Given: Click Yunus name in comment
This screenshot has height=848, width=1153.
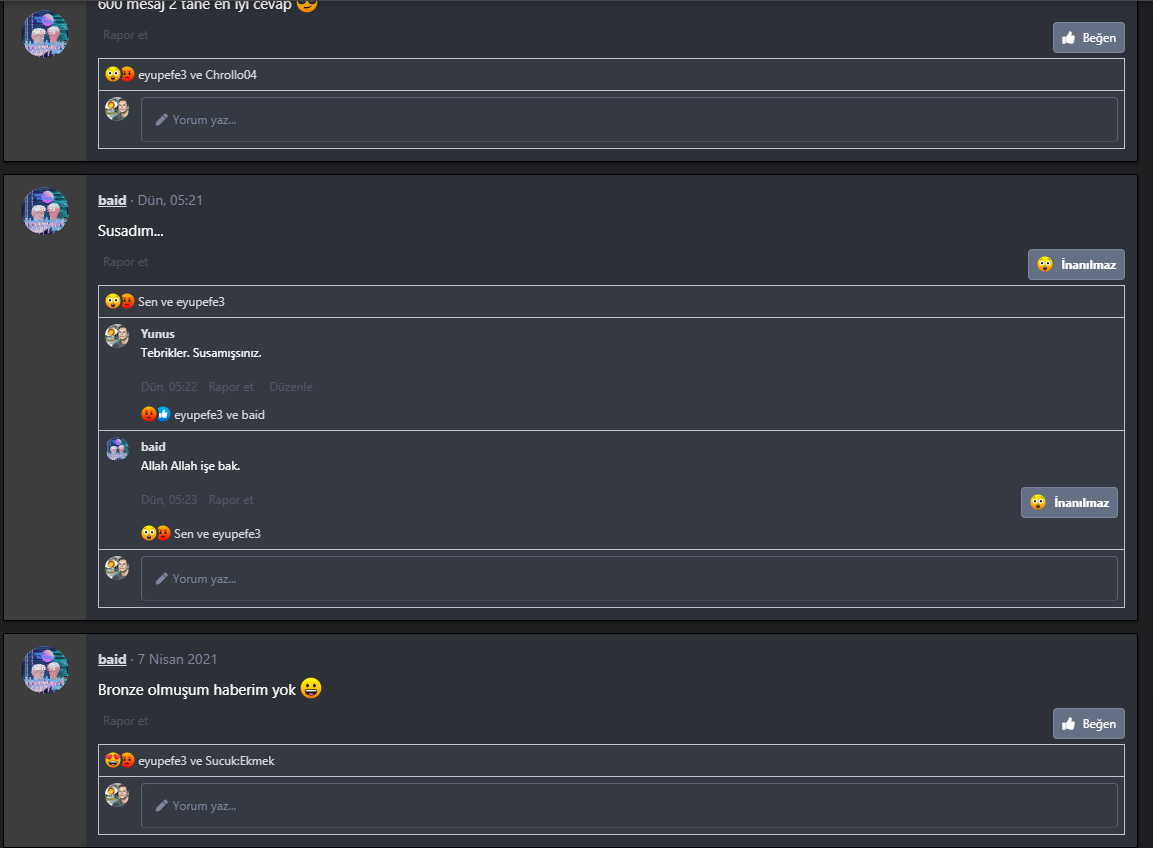Looking at the screenshot, I should pyautogui.click(x=157, y=334).
